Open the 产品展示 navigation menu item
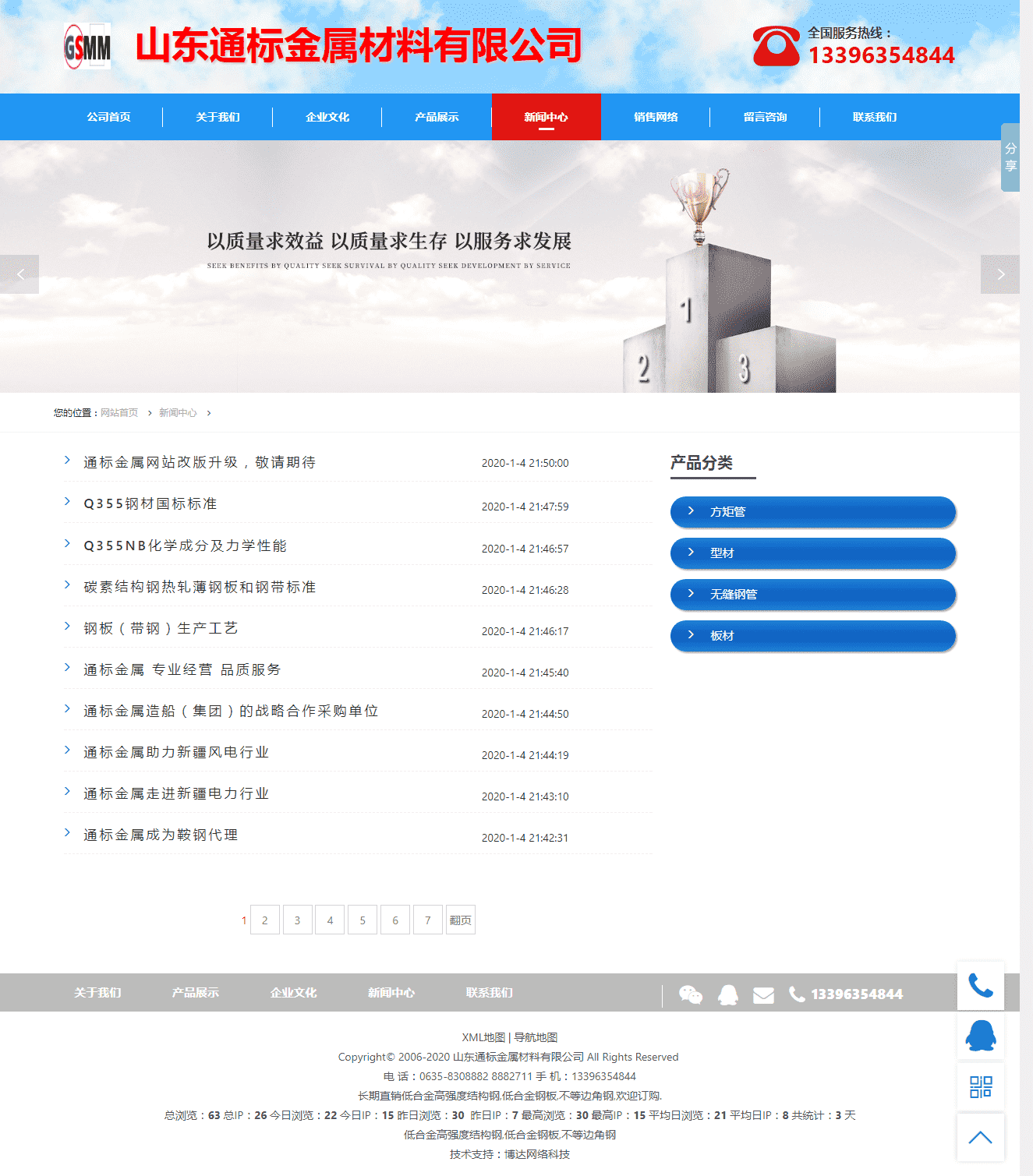This screenshot has width=1033, height=1176. click(437, 117)
